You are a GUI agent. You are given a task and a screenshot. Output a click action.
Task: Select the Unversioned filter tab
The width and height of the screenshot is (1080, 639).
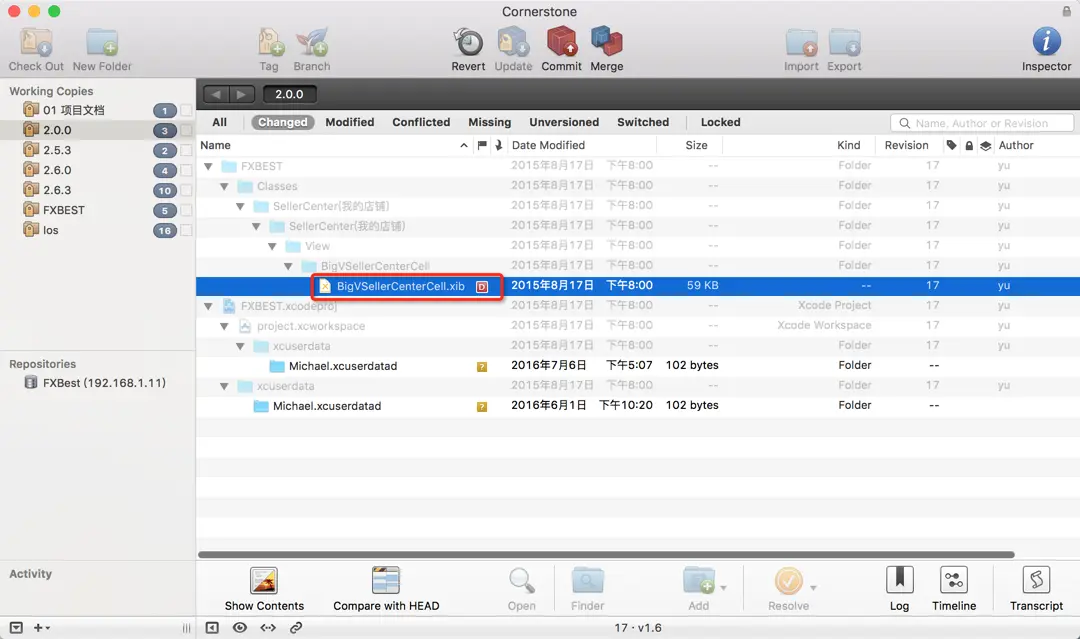click(x=564, y=122)
